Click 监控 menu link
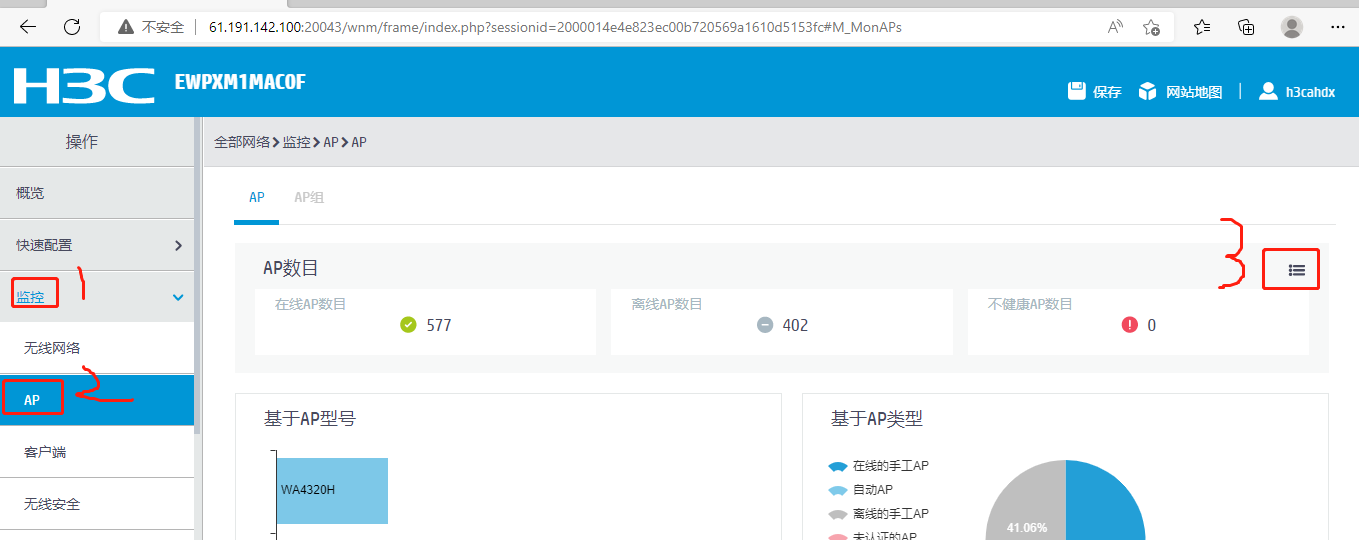Viewport: 1359px width, 540px height. tap(30, 297)
